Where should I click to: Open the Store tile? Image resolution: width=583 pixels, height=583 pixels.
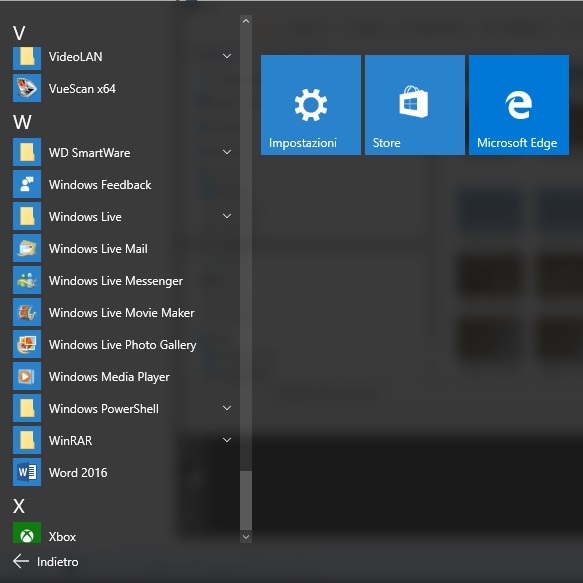(x=415, y=105)
